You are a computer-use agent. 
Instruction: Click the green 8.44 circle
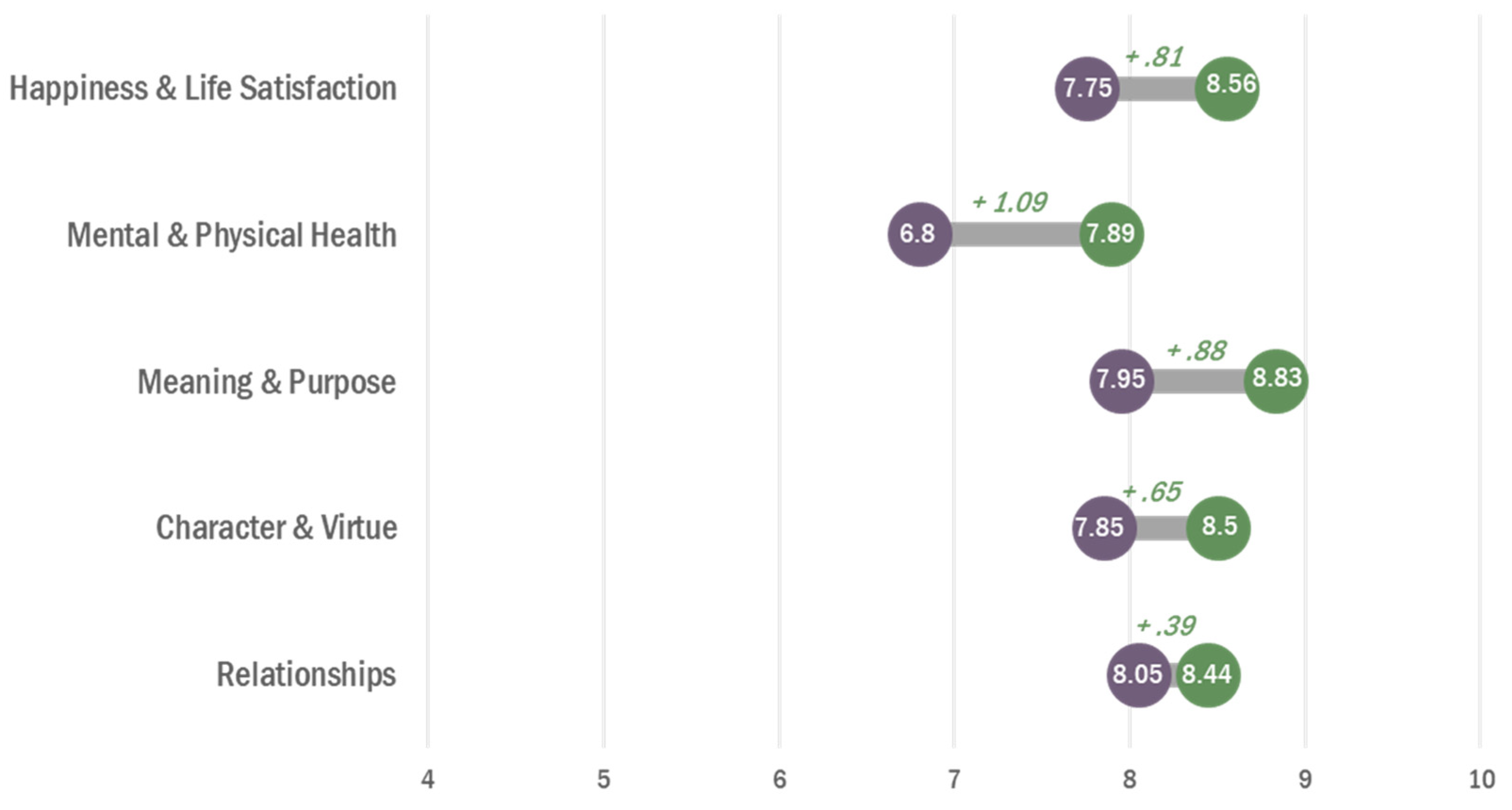[1208, 674]
